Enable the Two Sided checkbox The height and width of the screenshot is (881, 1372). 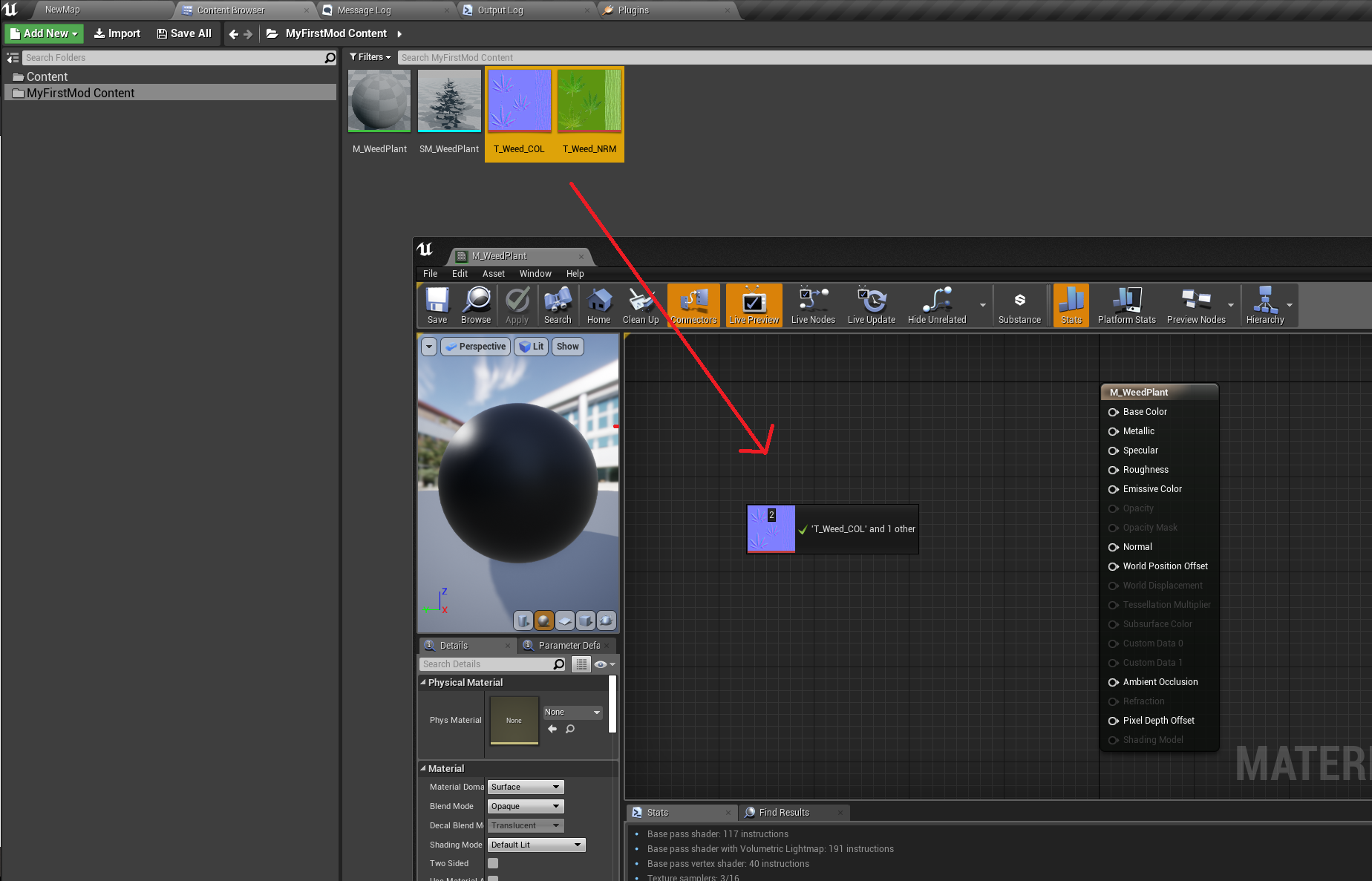click(x=493, y=863)
